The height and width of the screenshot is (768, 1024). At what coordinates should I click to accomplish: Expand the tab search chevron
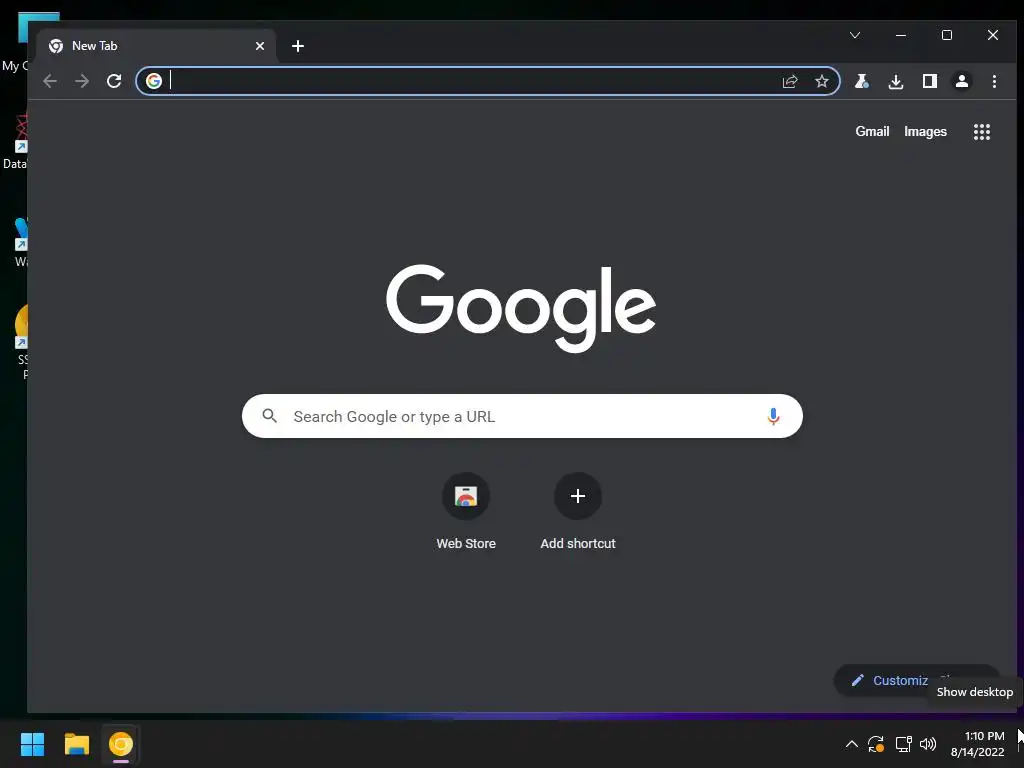click(855, 35)
